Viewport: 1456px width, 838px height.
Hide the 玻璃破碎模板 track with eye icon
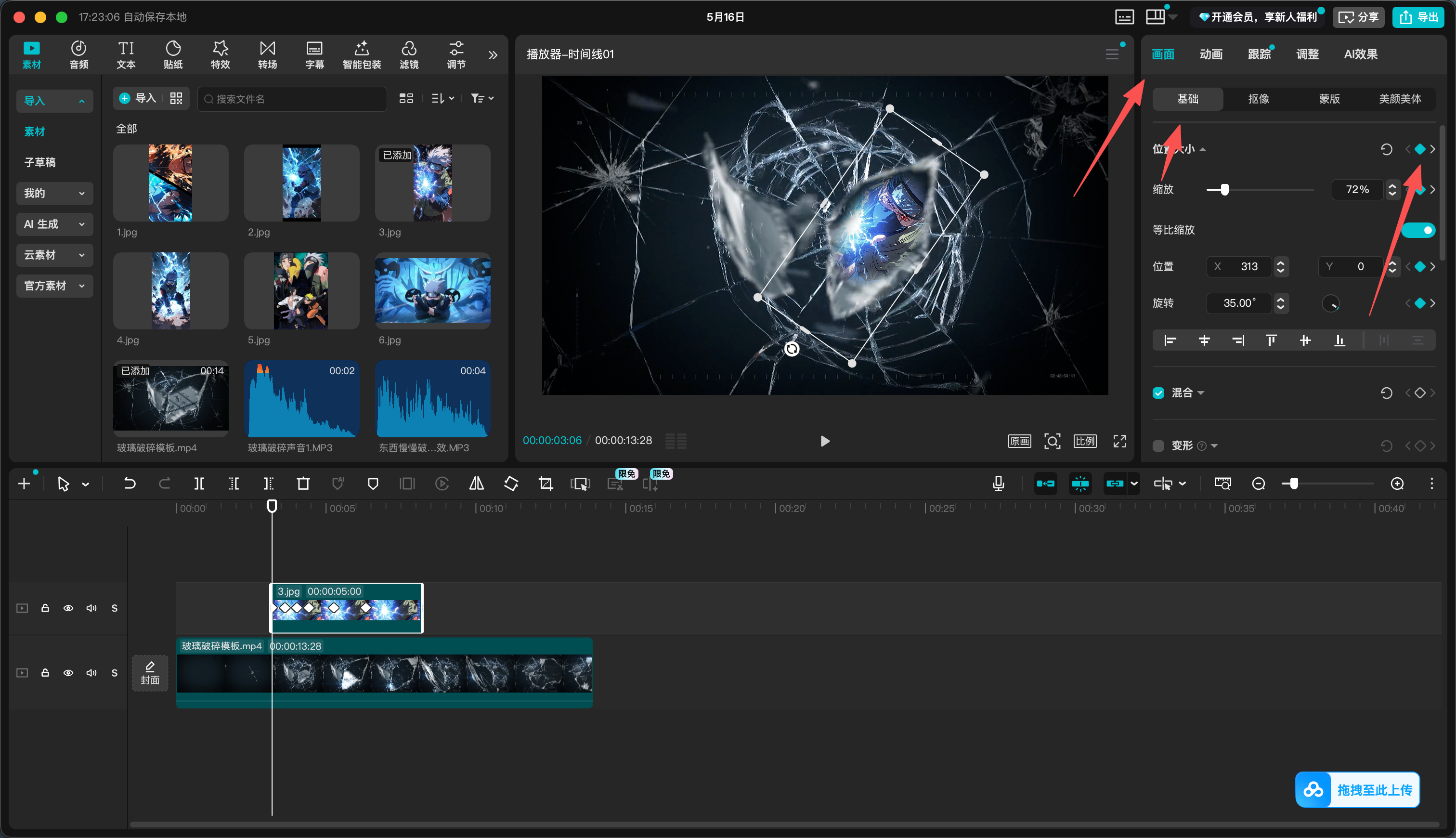(68, 673)
